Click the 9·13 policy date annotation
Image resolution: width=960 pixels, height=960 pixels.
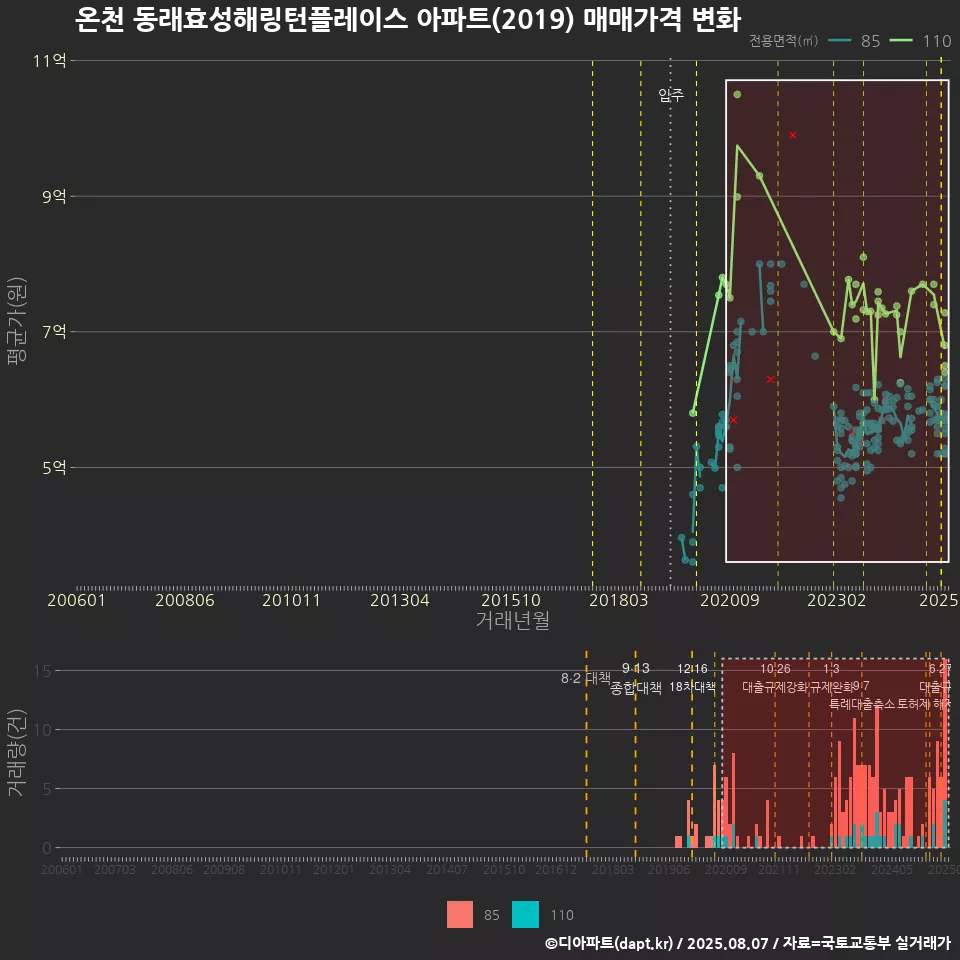click(636, 668)
